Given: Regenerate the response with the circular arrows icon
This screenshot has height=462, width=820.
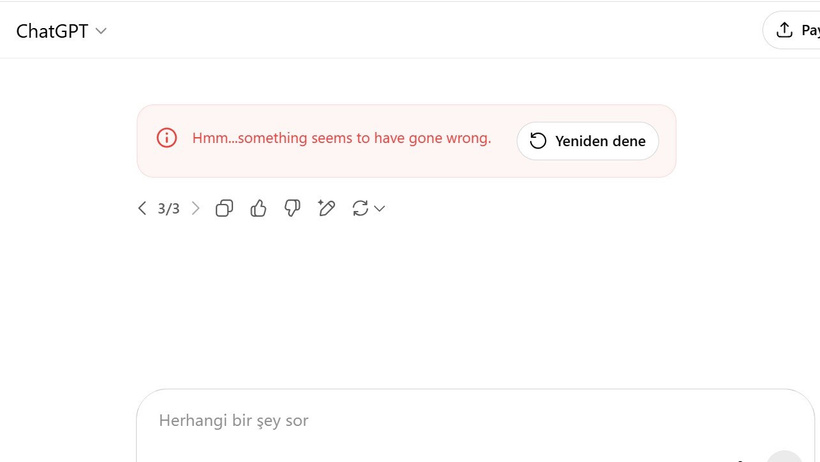Looking at the screenshot, I should coord(360,208).
